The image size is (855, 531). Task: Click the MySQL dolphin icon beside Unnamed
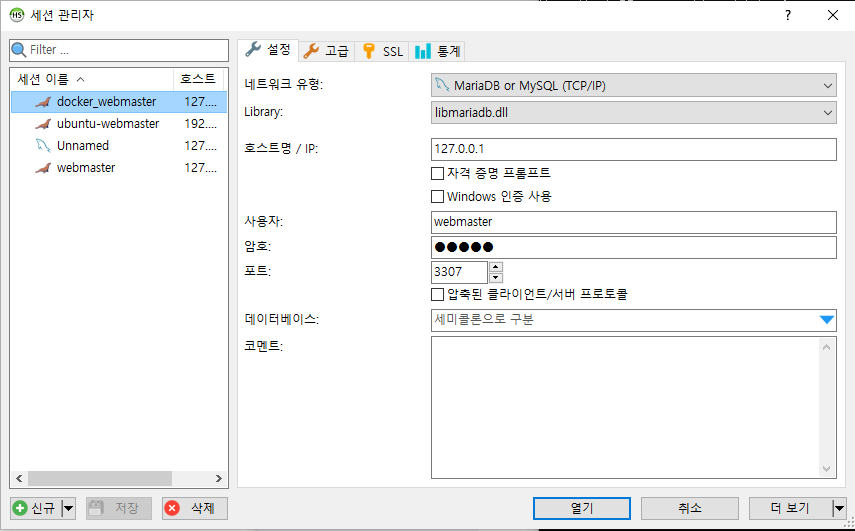point(43,146)
